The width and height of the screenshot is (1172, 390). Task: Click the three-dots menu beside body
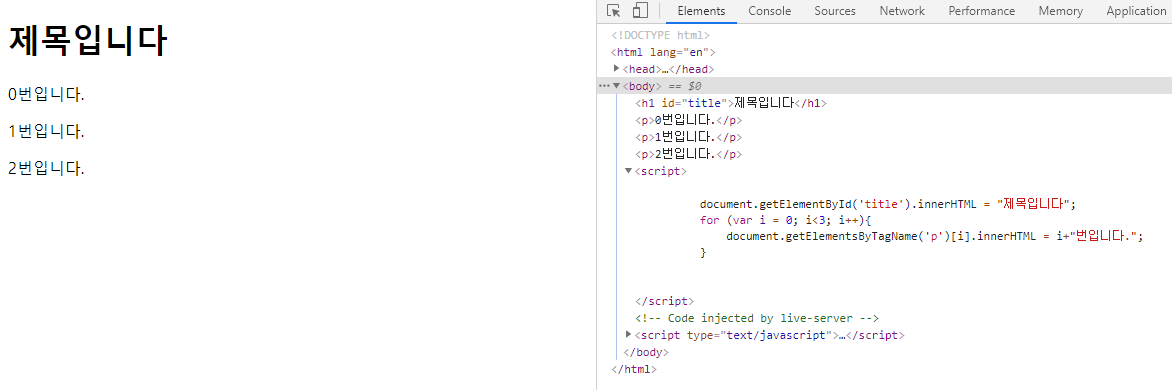click(604, 86)
